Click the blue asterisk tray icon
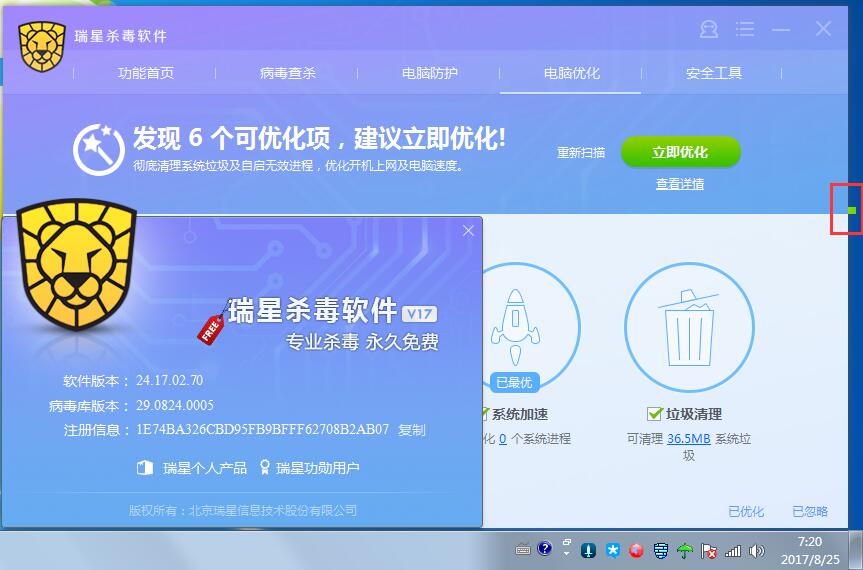 612,550
